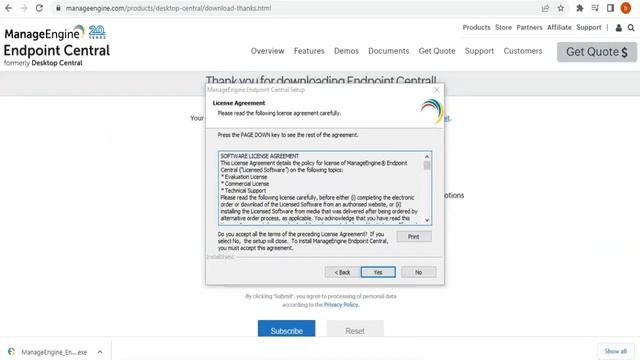Accept license by clicking Yes
Screen dimensions: 640x360
[x=378, y=272]
